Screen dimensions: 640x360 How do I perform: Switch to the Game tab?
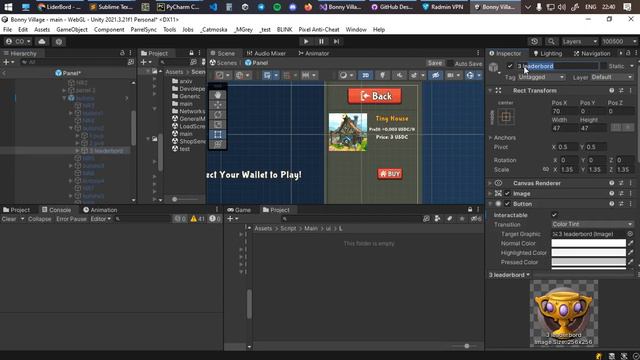[x=239, y=210]
